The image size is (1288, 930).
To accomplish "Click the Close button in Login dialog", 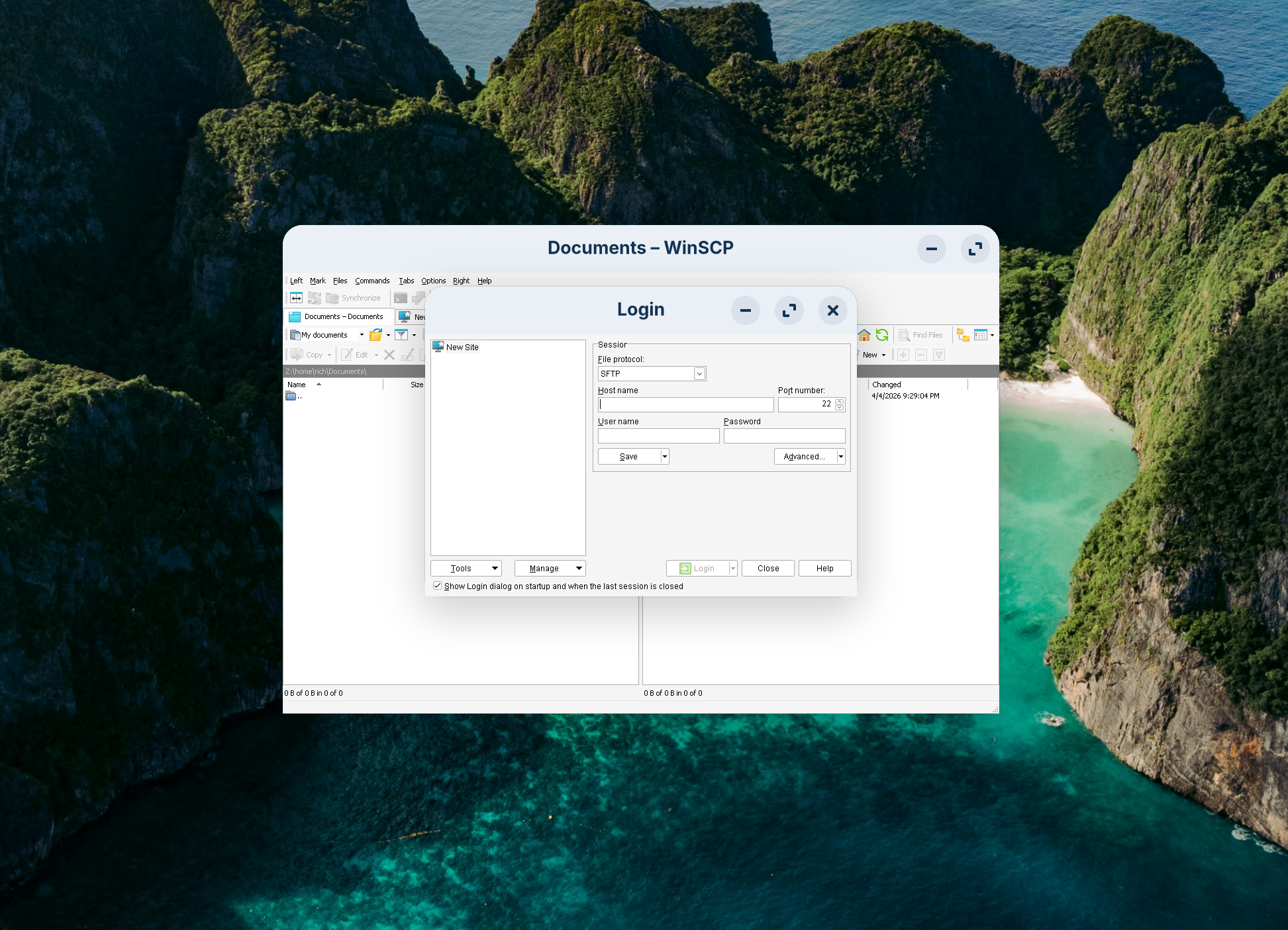I will [x=768, y=568].
